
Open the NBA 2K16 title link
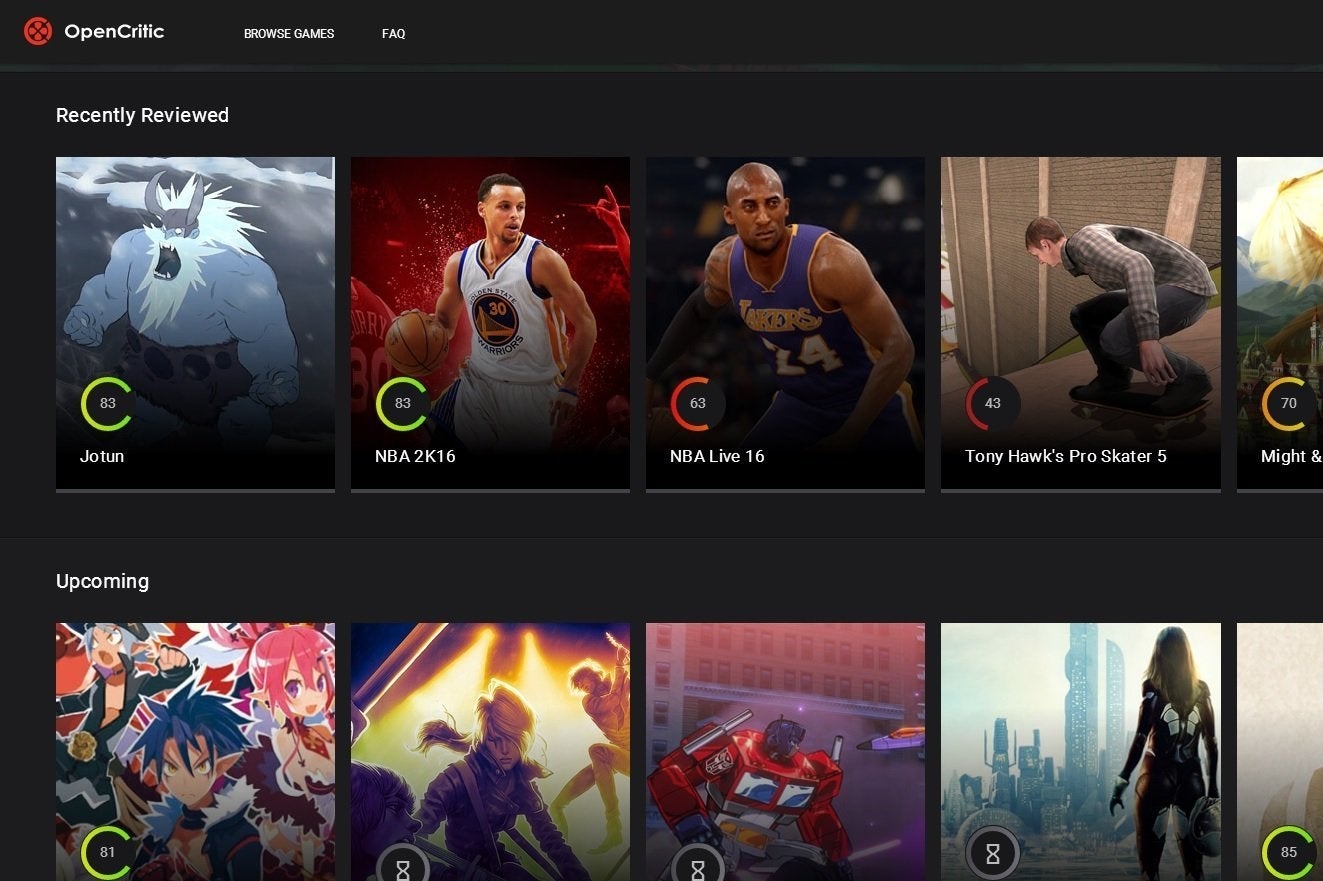point(415,457)
